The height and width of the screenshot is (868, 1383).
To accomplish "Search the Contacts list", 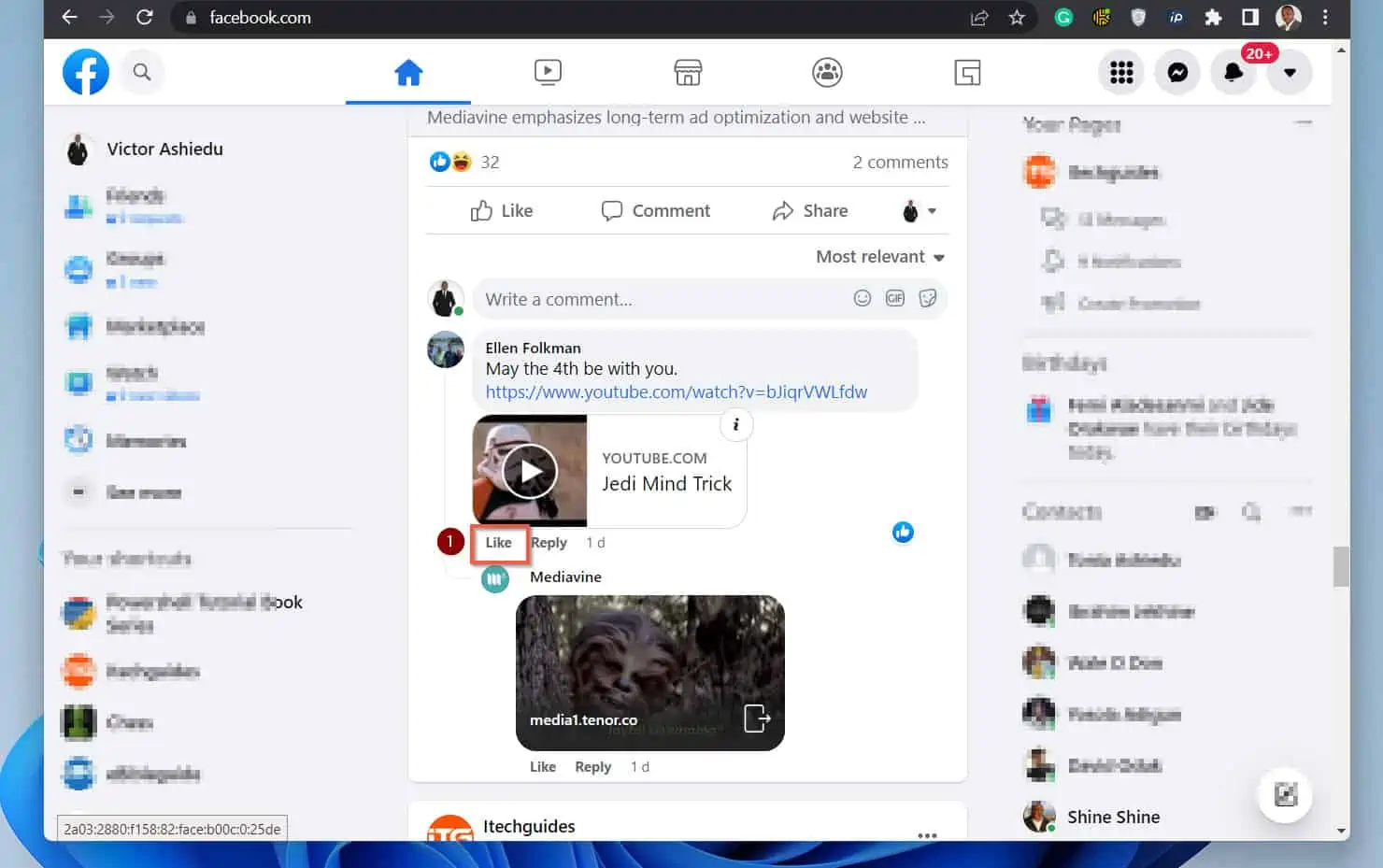I will pos(1251,511).
